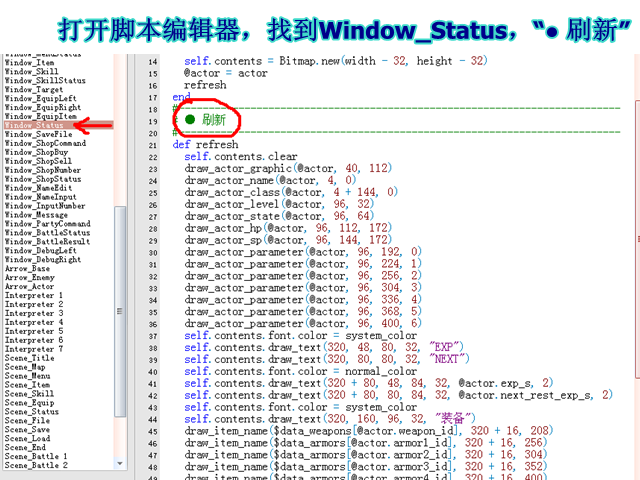
Task: Select Interpreter 7 script entry
Action: tap(34, 349)
